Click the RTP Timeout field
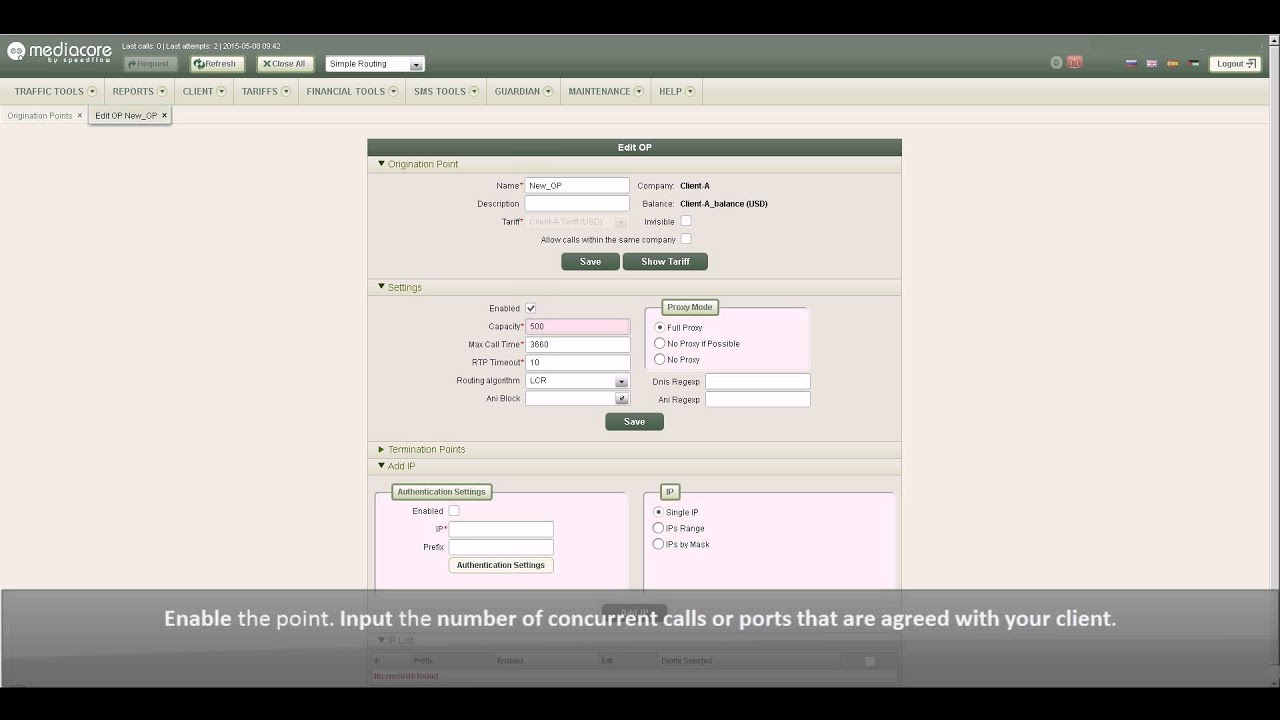This screenshot has height=720, width=1280. pyautogui.click(x=577, y=362)
